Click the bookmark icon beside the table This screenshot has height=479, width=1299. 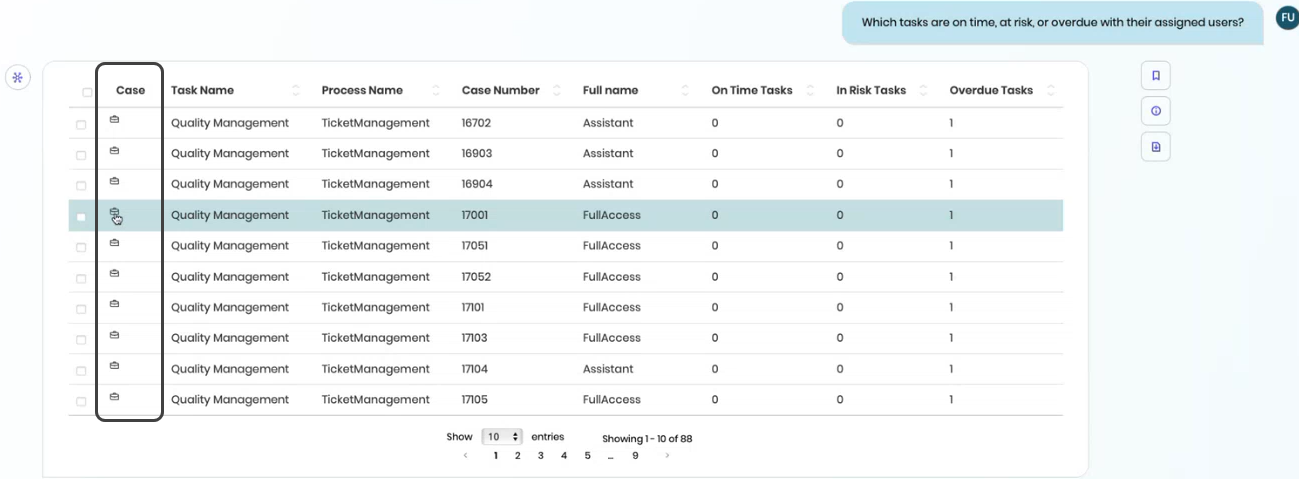[x=1155, y=75]
